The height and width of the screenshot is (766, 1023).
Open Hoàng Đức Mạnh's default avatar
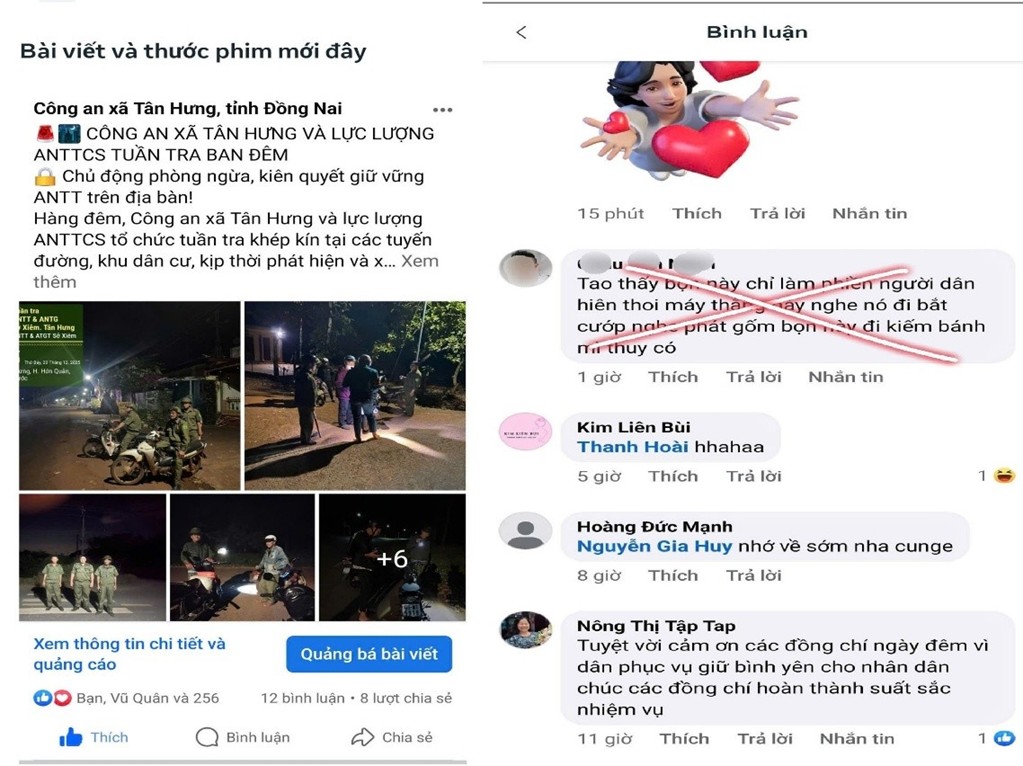tap(525, 530)
